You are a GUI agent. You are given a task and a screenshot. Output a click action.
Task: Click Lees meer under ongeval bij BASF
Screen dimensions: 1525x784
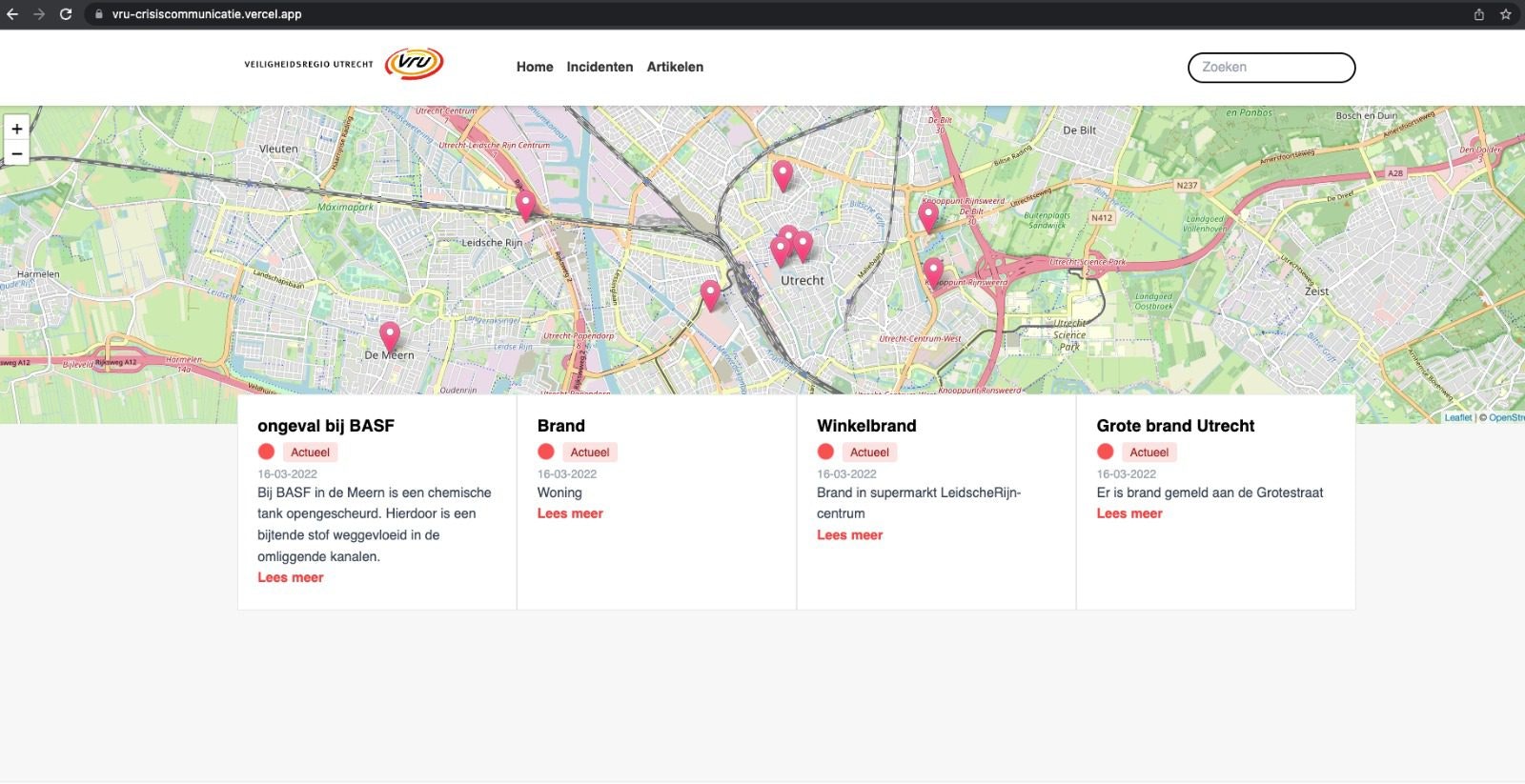tap(291, 577)
